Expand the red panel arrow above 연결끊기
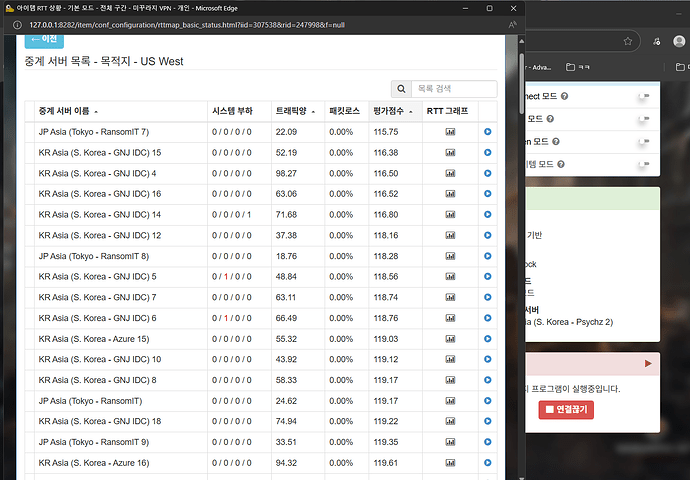 point(647,363)
